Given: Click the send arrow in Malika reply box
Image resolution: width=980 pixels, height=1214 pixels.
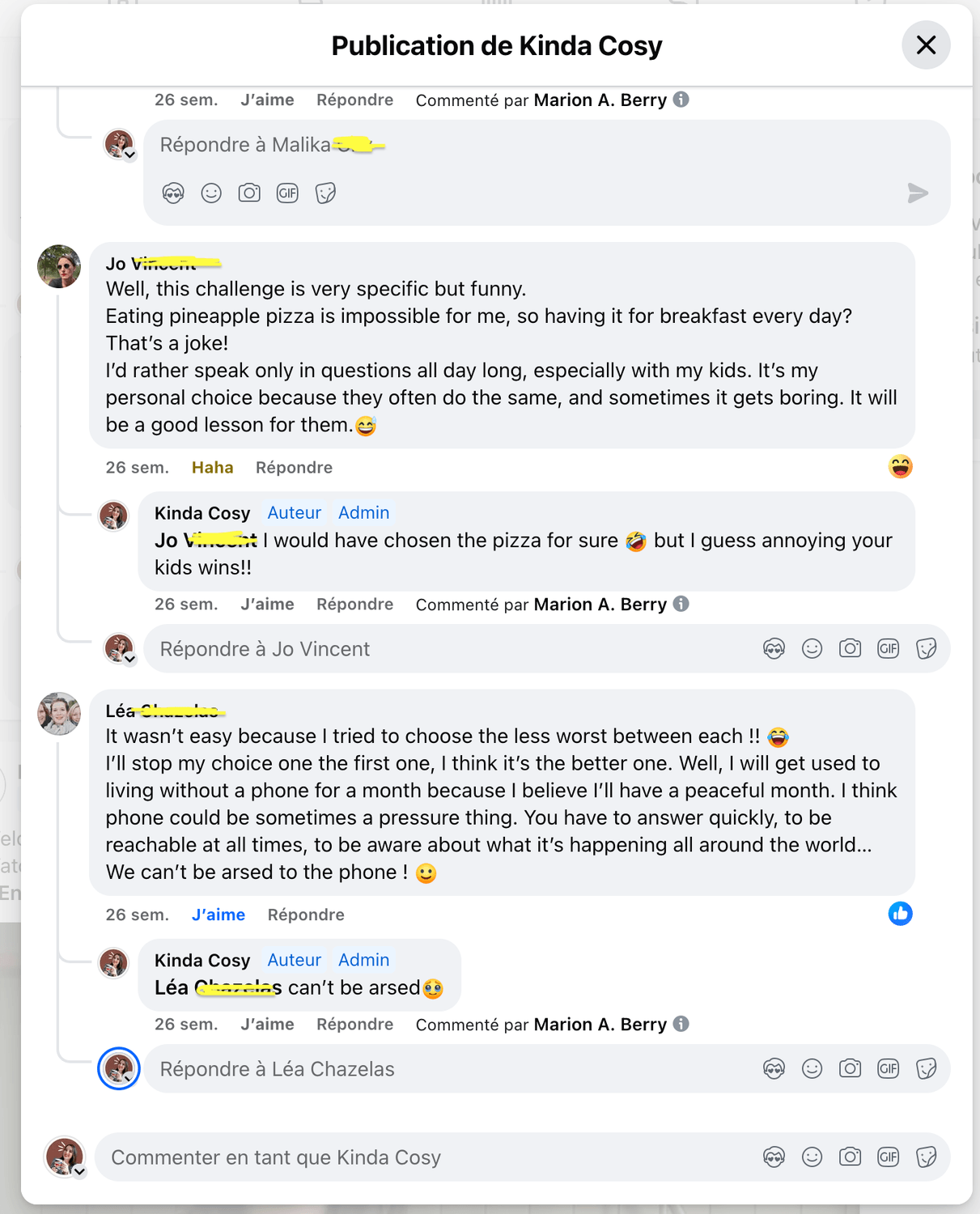Looking at the screenshot, I should [x=917, y=193].
